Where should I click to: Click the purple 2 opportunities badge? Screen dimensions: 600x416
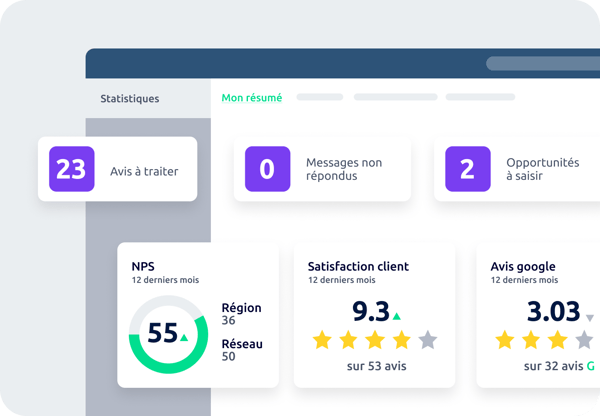click(x=467, y=169)
